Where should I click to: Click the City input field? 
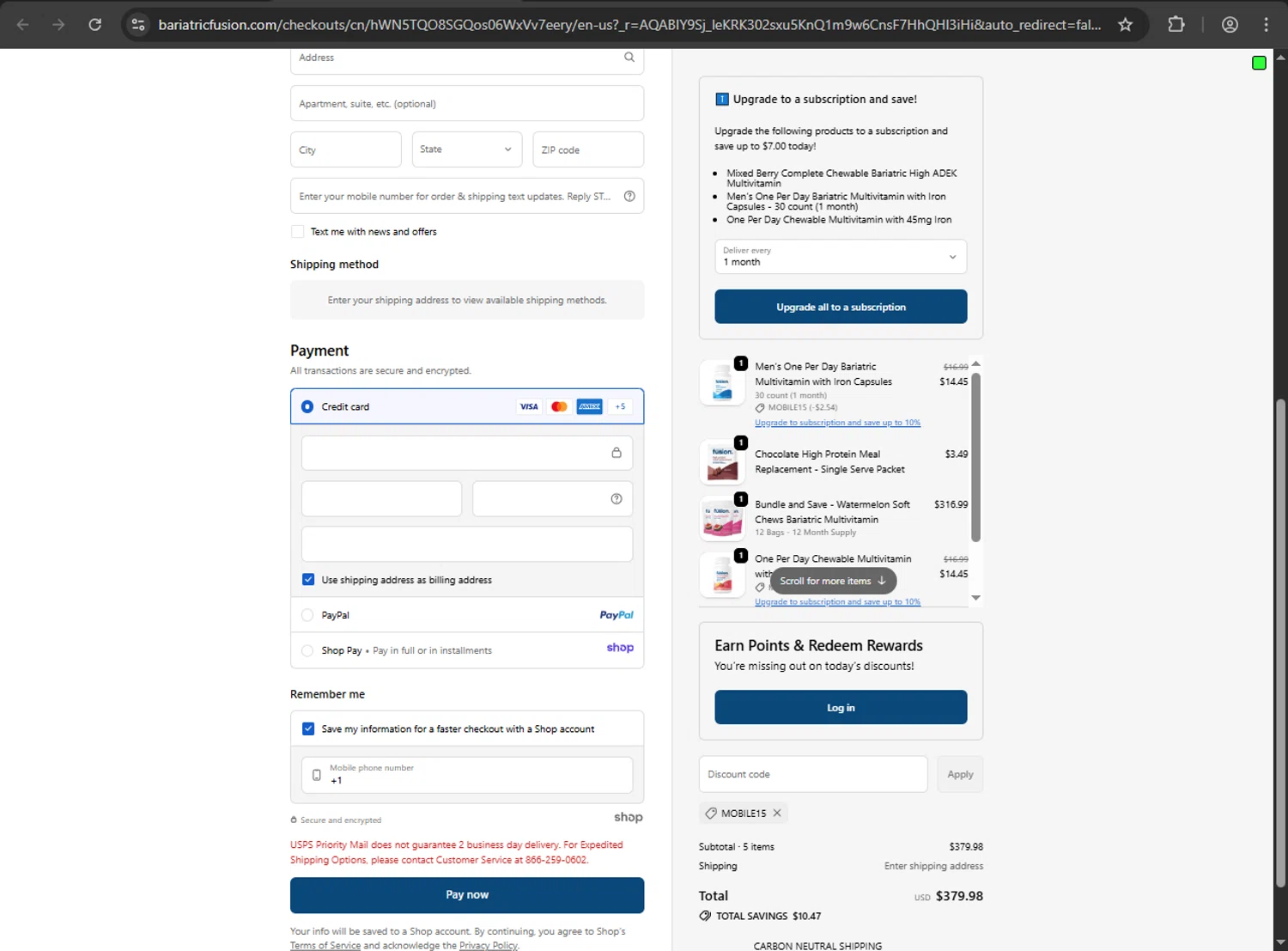pyautogui.click(x=346, y=149)
